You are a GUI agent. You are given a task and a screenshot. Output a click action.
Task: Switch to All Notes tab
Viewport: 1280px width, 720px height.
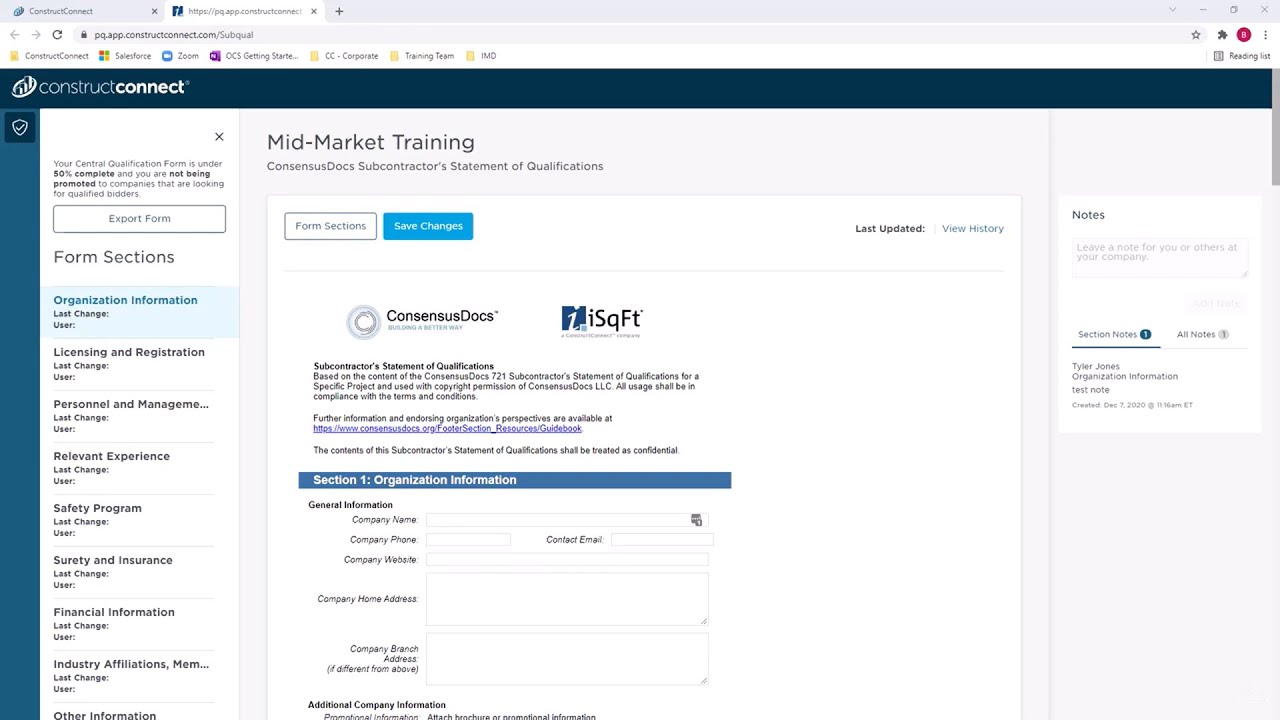click(x=1203, y=334)
